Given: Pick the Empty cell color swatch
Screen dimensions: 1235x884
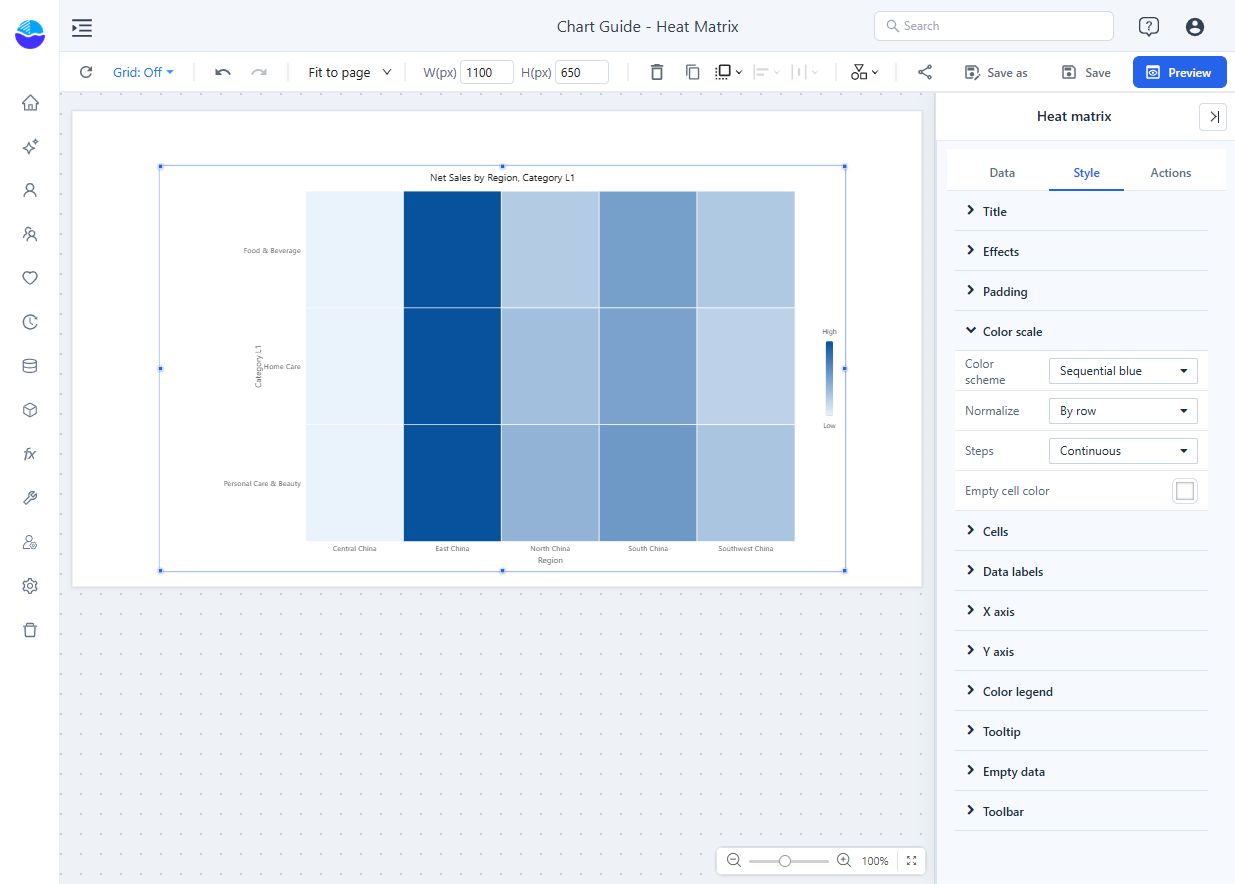Looking at the screenshot, I should coord(1185,491).
